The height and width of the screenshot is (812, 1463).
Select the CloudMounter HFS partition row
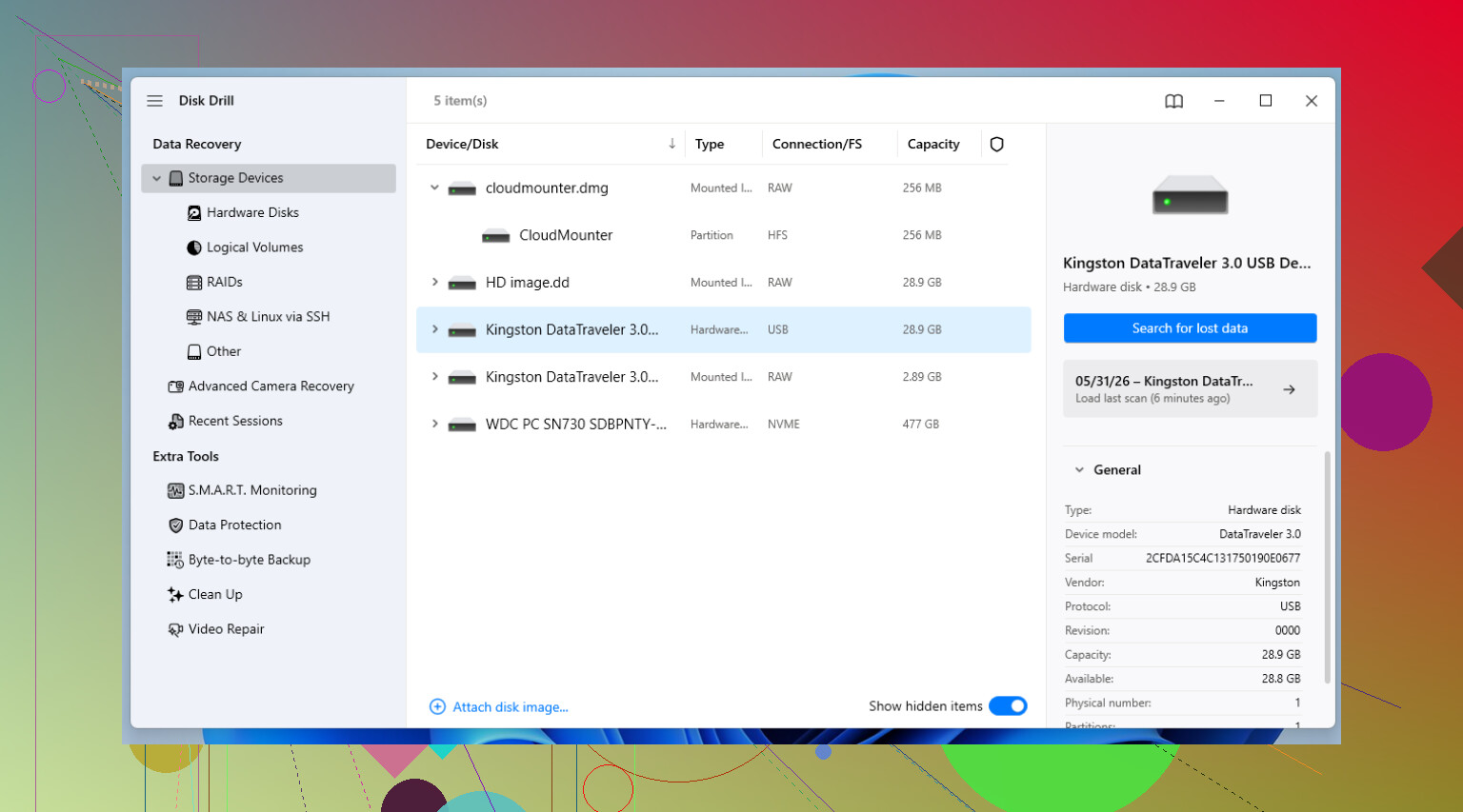click(723, 235)
